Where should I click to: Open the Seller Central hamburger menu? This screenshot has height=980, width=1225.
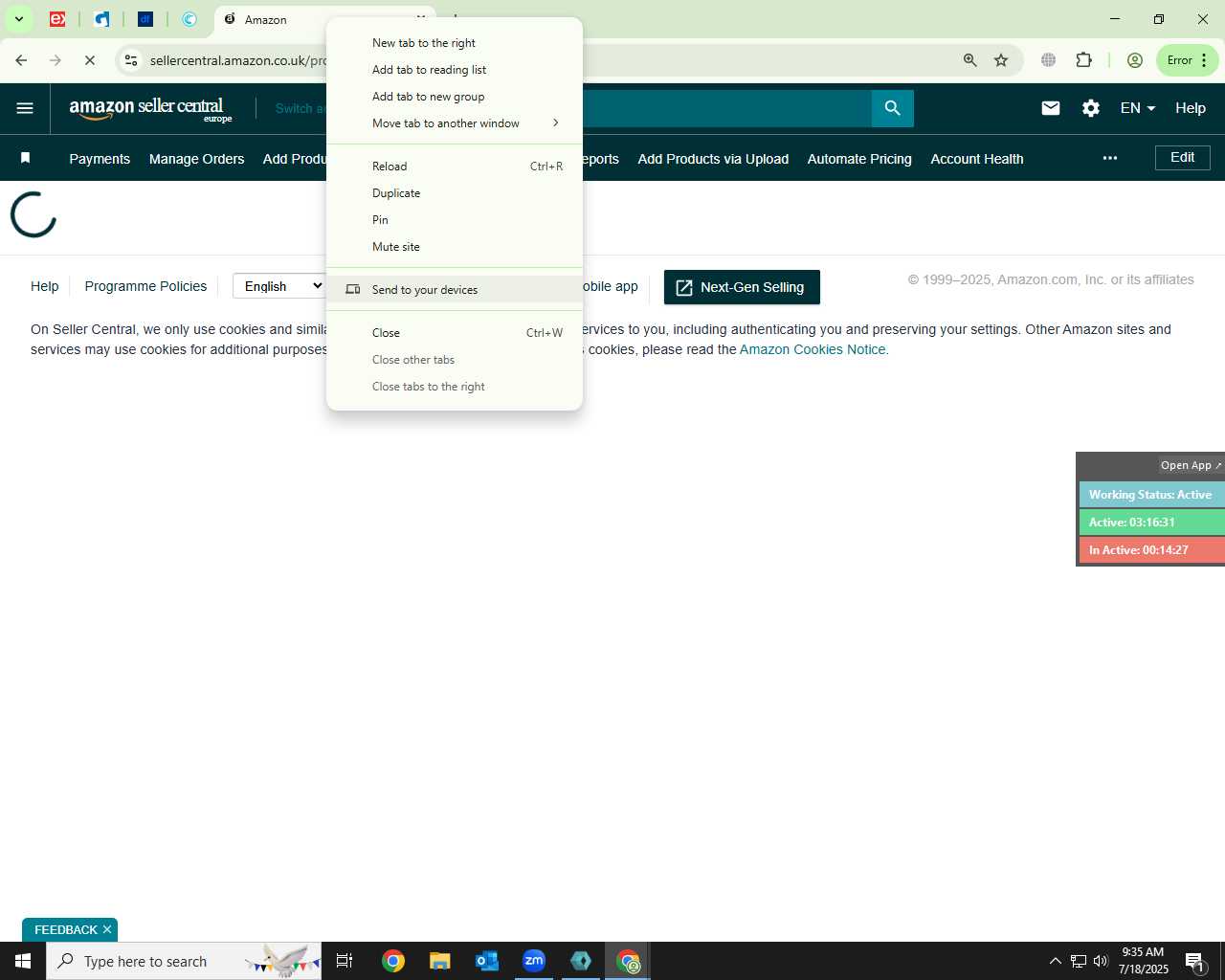(x=25, y=108)
